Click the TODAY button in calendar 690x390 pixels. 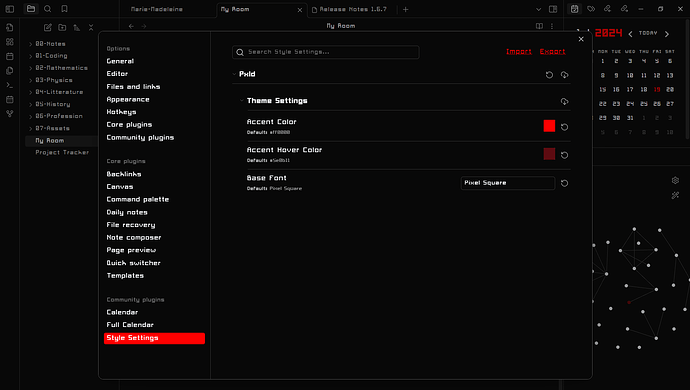point(648,33)
